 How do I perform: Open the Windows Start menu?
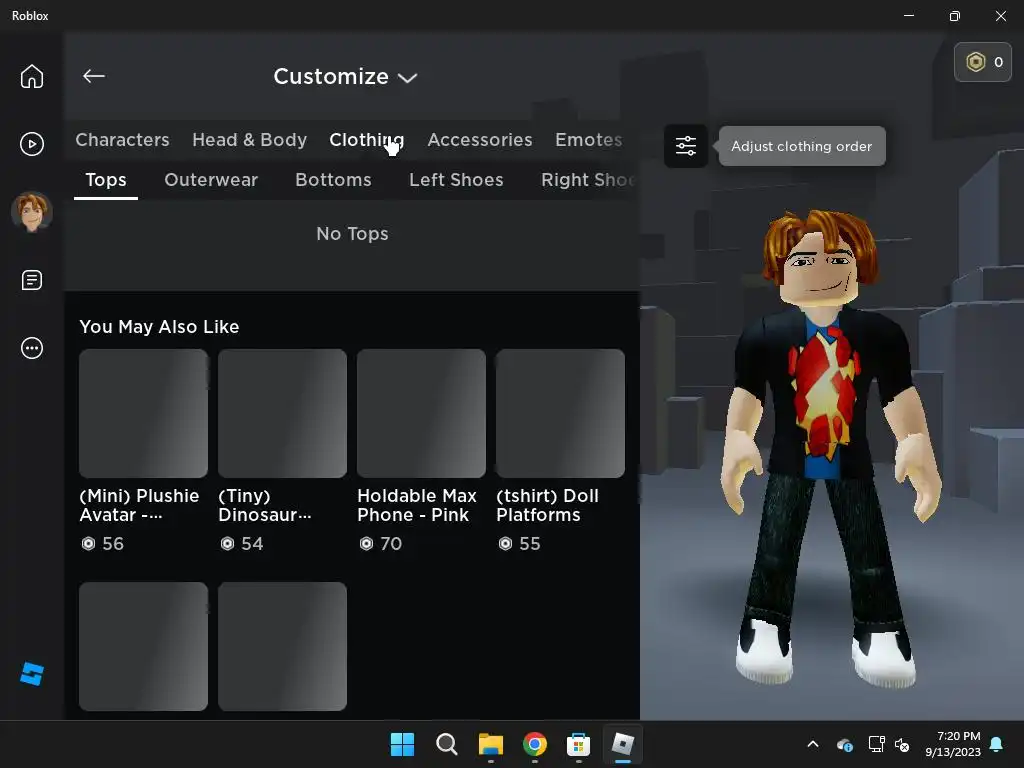[x=402, y=744]
